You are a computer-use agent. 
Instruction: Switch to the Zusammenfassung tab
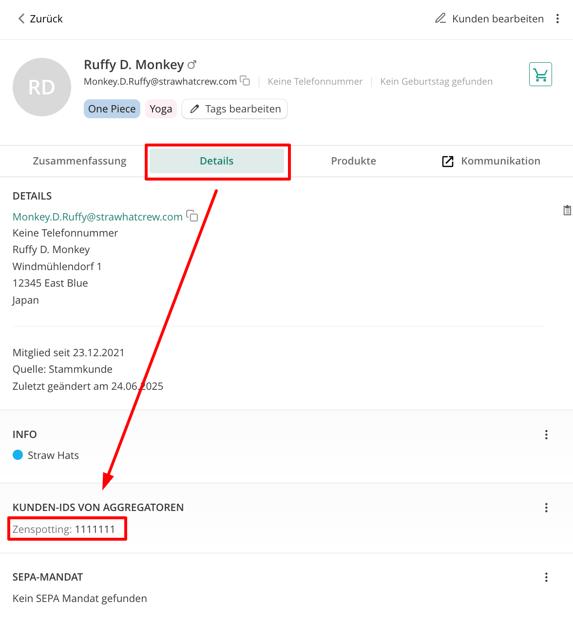point(79,161)
